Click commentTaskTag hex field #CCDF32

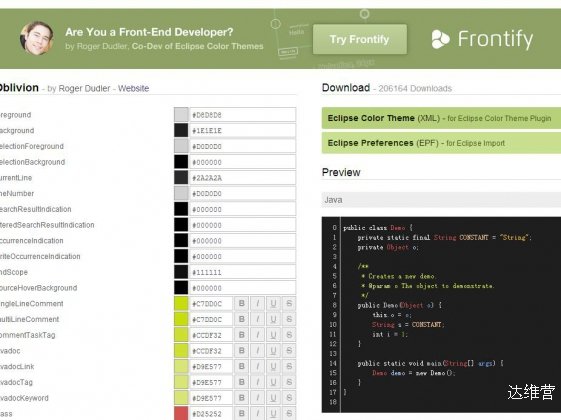click(x=211, y=335)
